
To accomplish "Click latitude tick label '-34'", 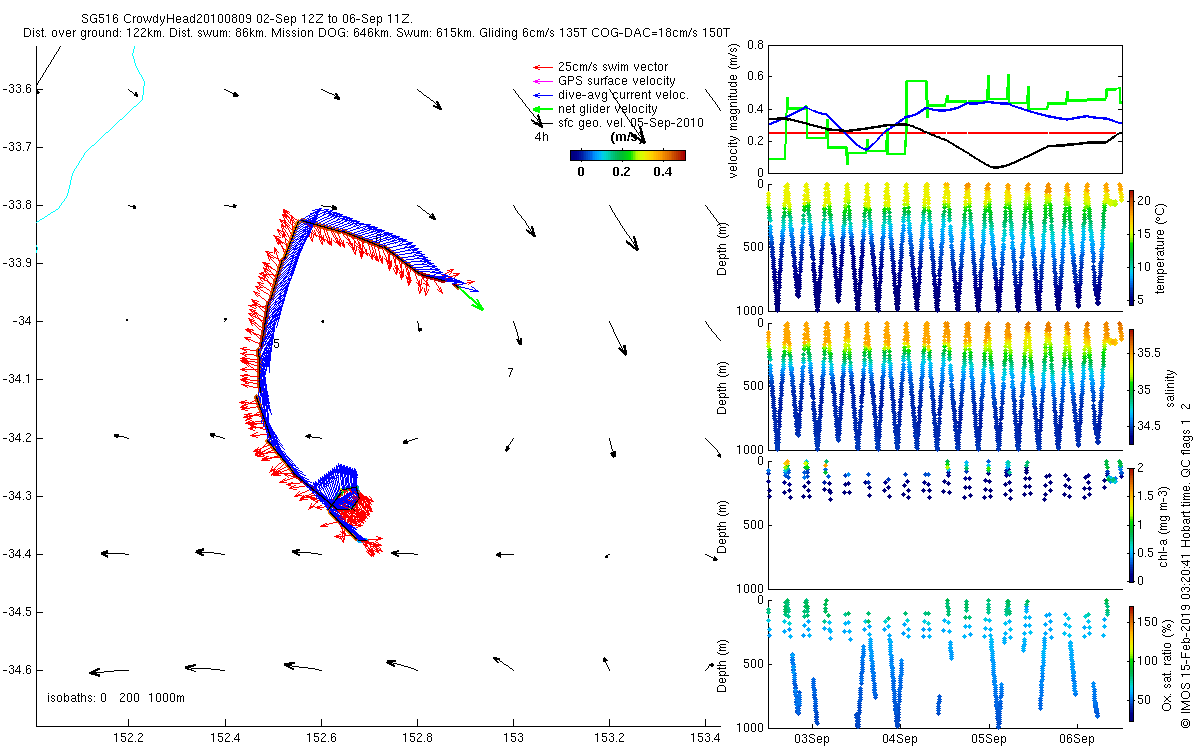I will [22, 321].
